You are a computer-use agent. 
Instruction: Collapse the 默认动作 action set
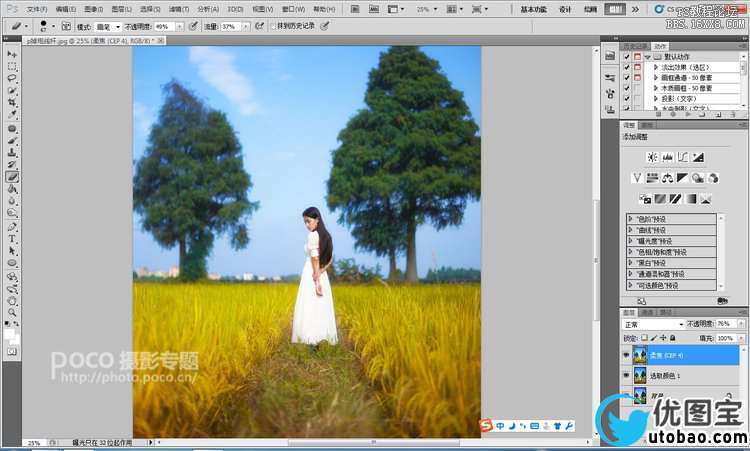pyautogui.click(x=648, y=57)
